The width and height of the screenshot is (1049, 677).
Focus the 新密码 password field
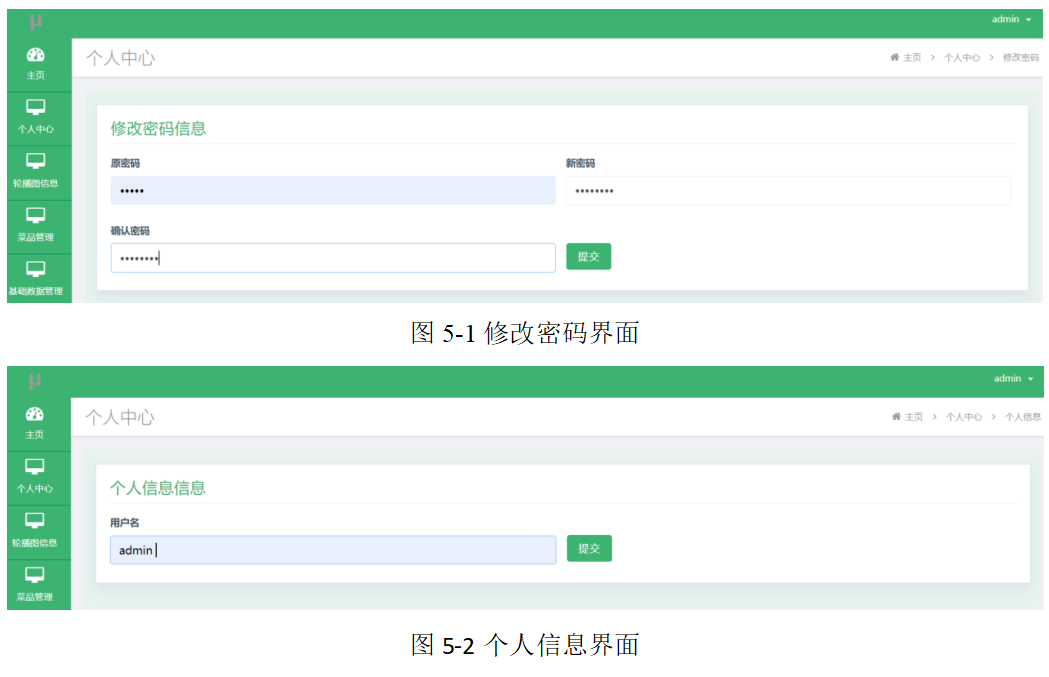pyautogui.click(x=787, y=191)
